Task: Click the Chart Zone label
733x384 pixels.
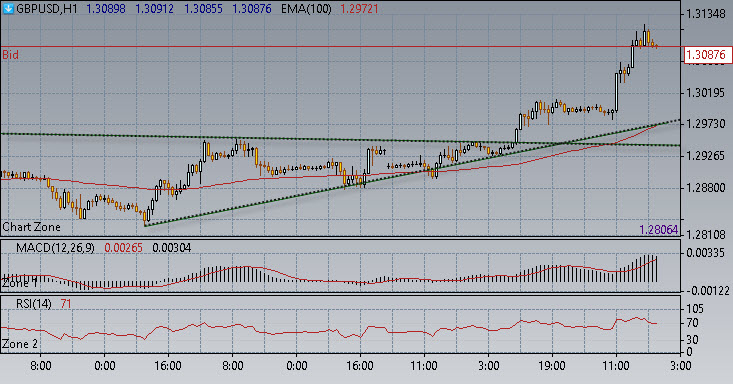Action: pyautogui.click(x=31, y=227)
